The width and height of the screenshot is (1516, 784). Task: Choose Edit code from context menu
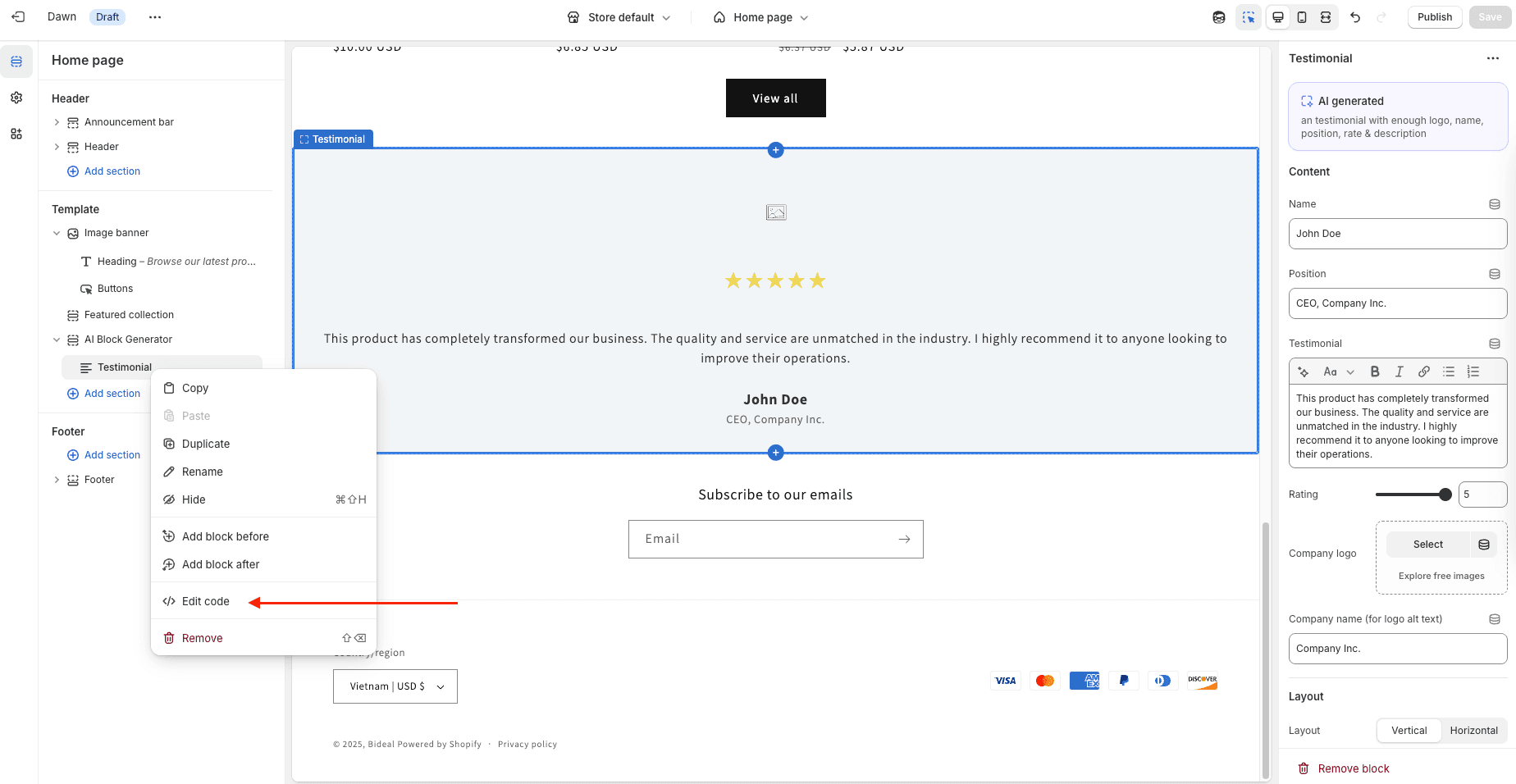click(206, 601)
